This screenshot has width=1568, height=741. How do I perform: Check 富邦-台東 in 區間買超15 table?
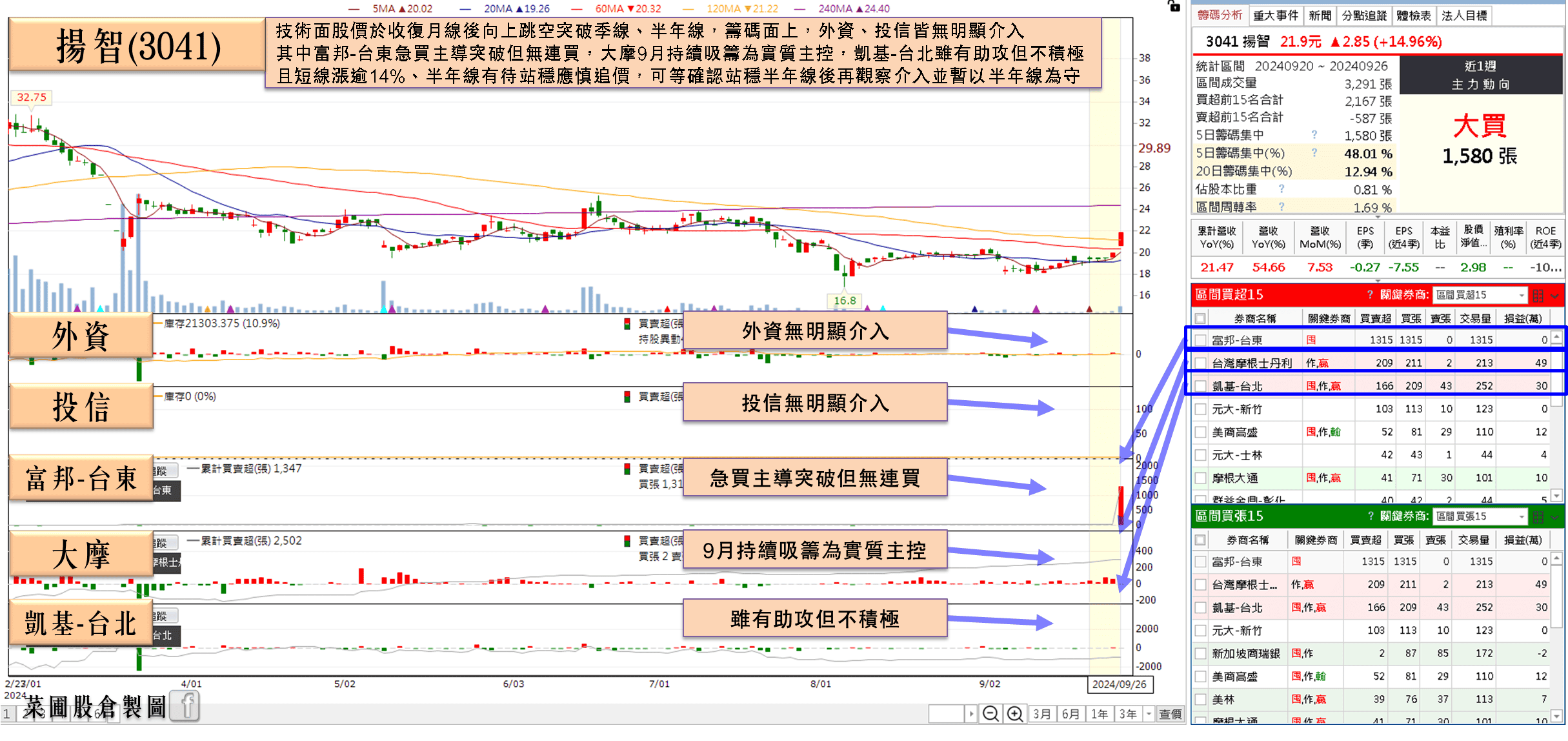[1200, 340]
